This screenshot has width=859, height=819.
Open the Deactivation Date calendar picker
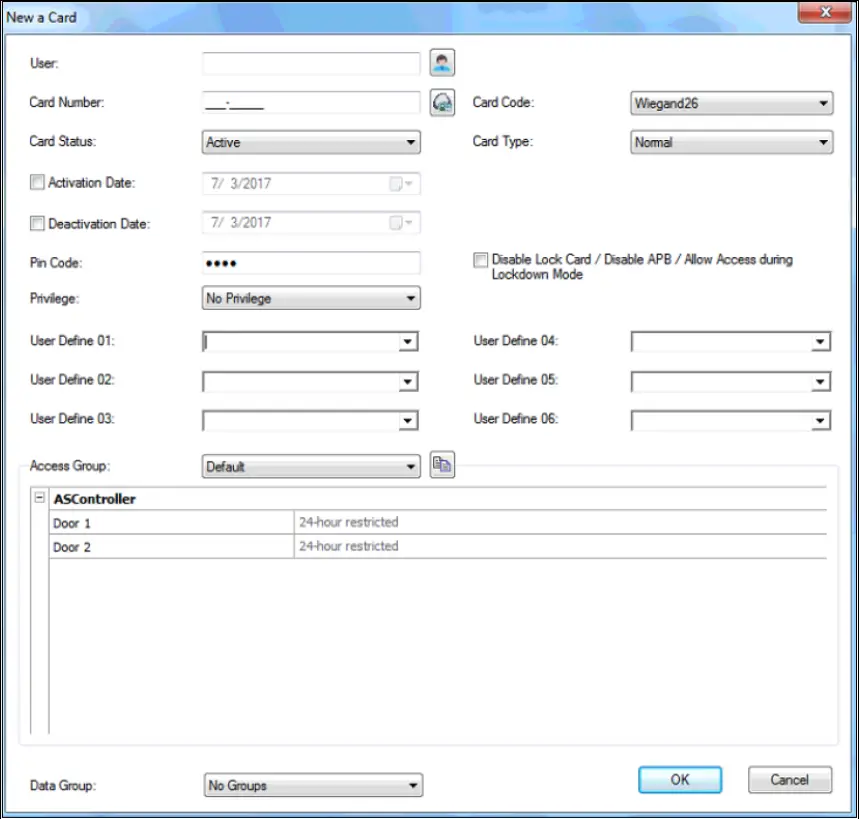[x=401, y=223]
